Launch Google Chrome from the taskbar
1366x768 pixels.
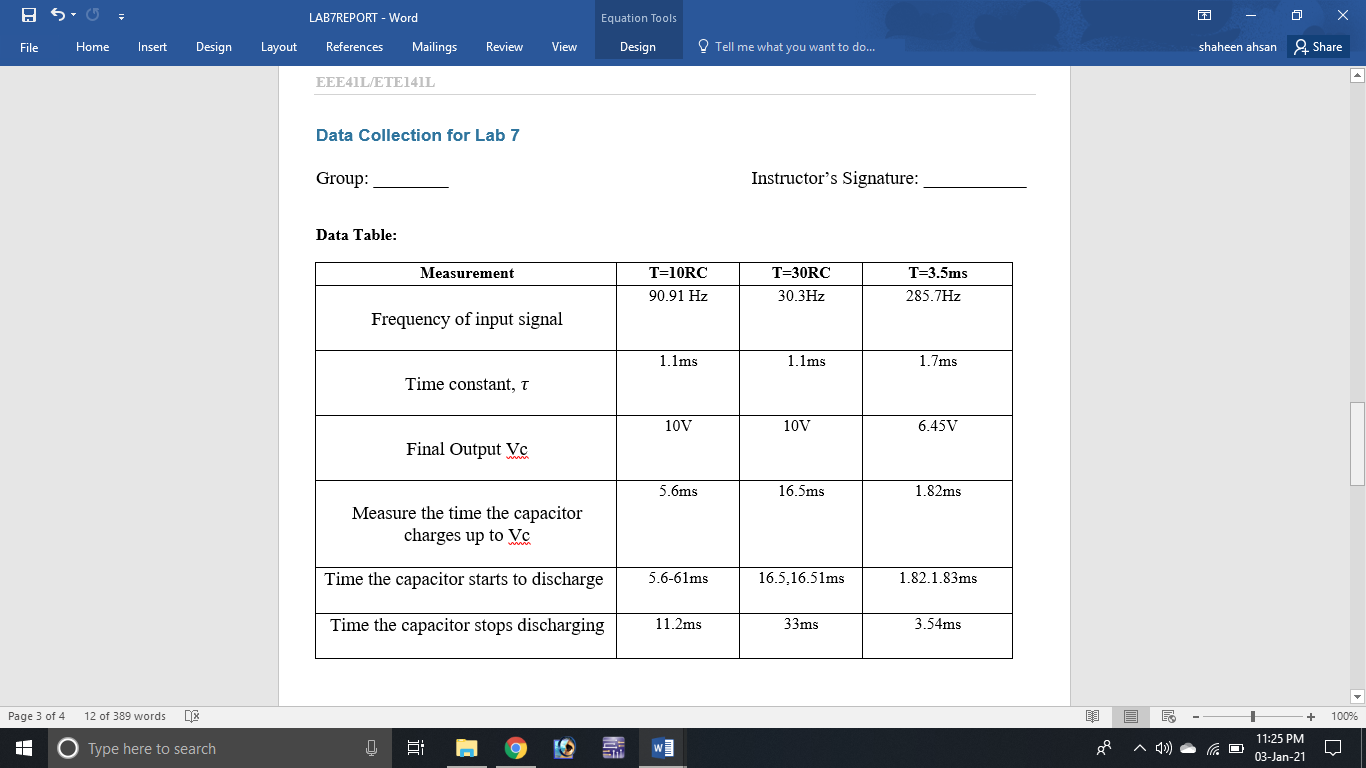[515, 748]
